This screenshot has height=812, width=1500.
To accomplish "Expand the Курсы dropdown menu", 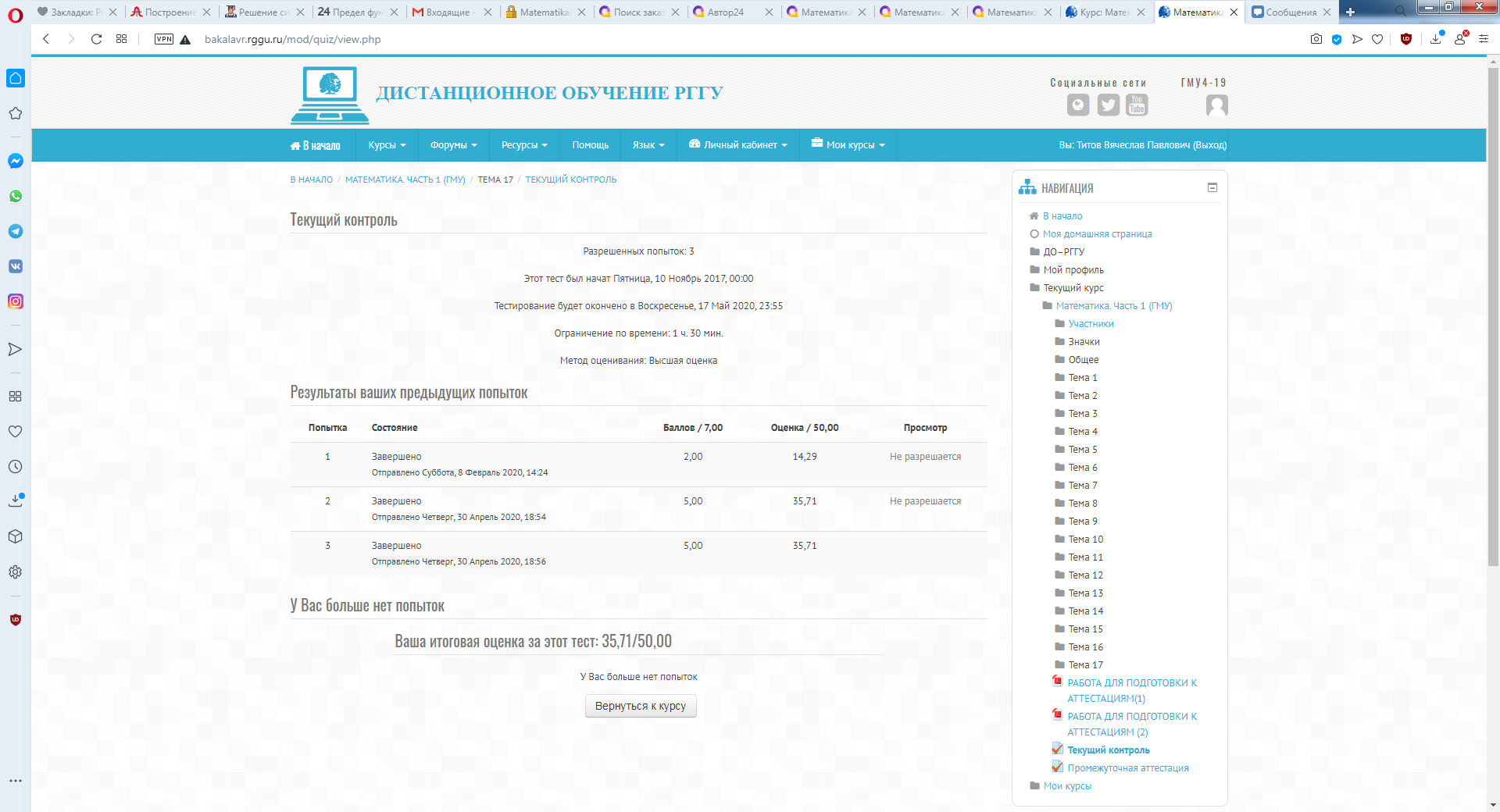I will [387, 145].
